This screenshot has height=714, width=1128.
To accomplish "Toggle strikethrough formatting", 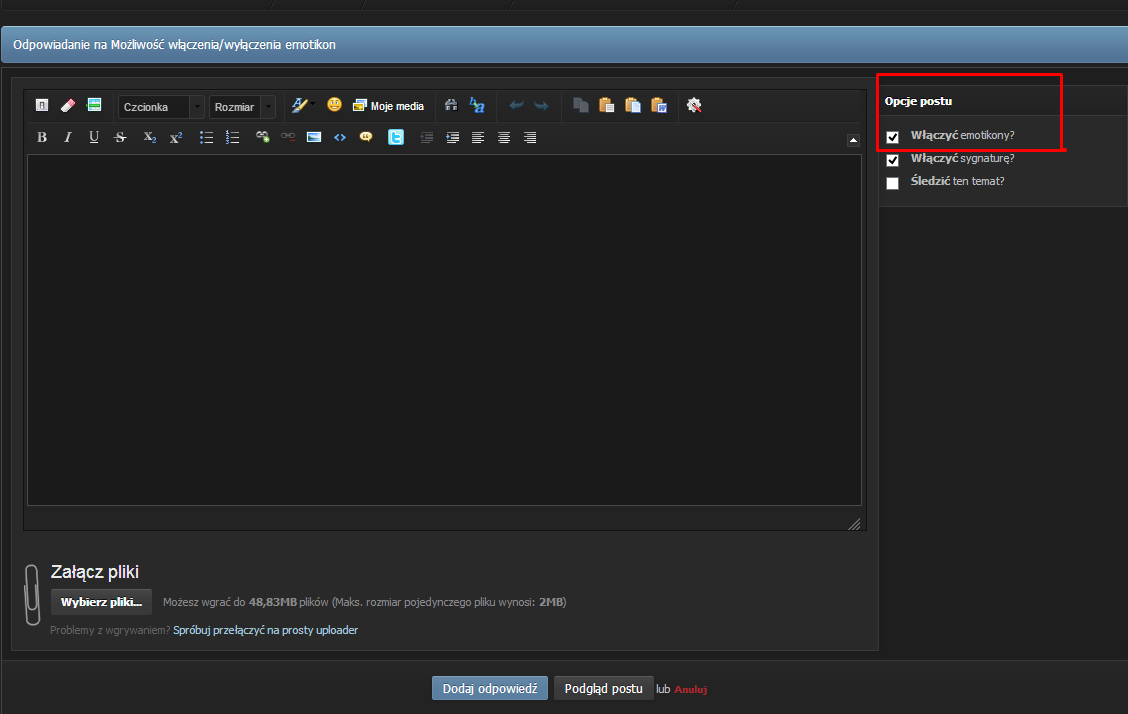I will pyautogui.click(x=120, y=137).
